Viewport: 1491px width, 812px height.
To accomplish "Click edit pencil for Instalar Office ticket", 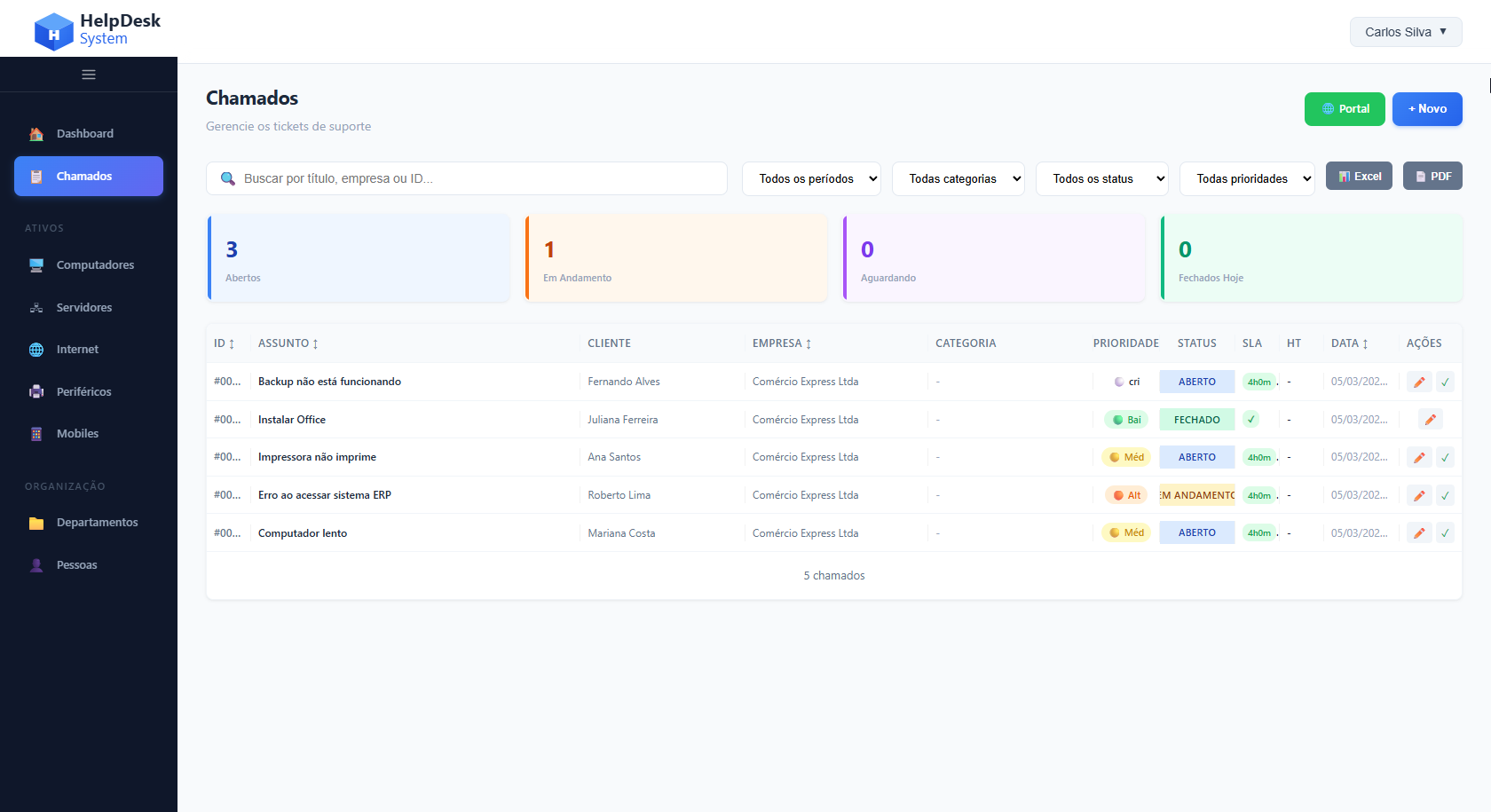I will (x=1430, y=420).
